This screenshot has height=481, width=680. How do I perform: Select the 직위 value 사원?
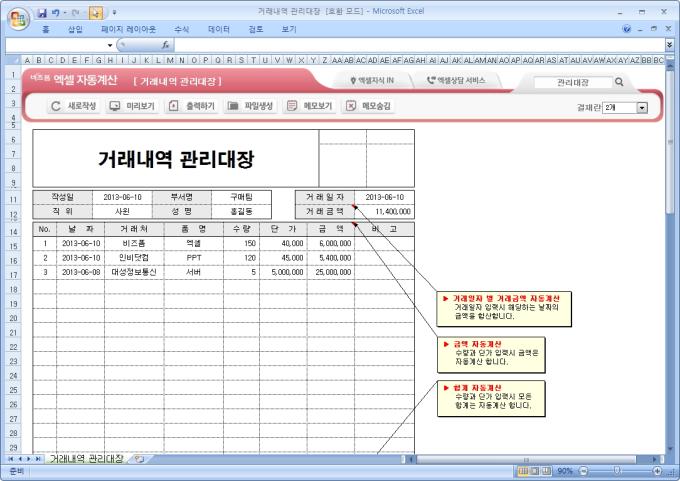click(122, 212)
